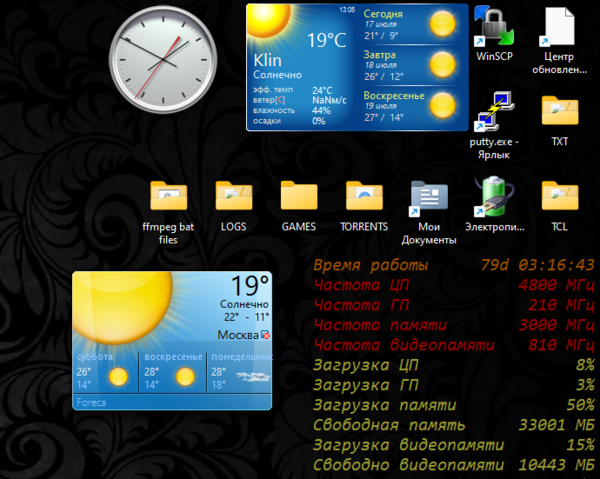
Task: Click влажность 44% row
Action: point(292,111)
